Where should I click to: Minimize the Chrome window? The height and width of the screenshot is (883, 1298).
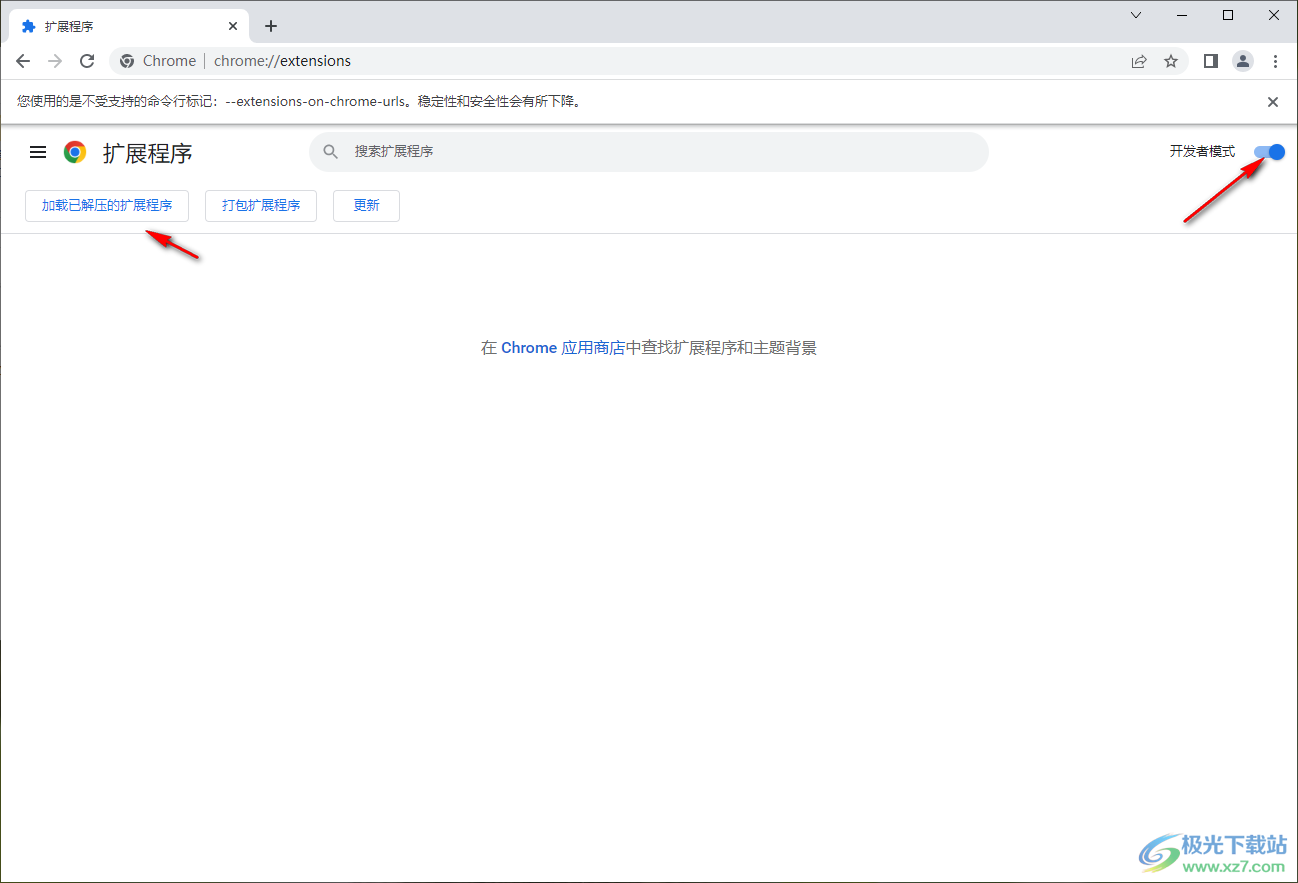tap(1182, 15)
